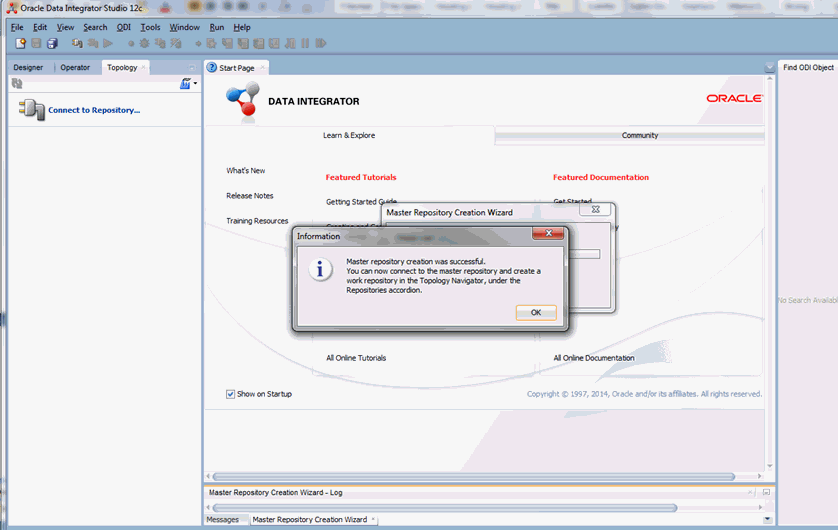Open the Edit menu

(x=40, y=27)
